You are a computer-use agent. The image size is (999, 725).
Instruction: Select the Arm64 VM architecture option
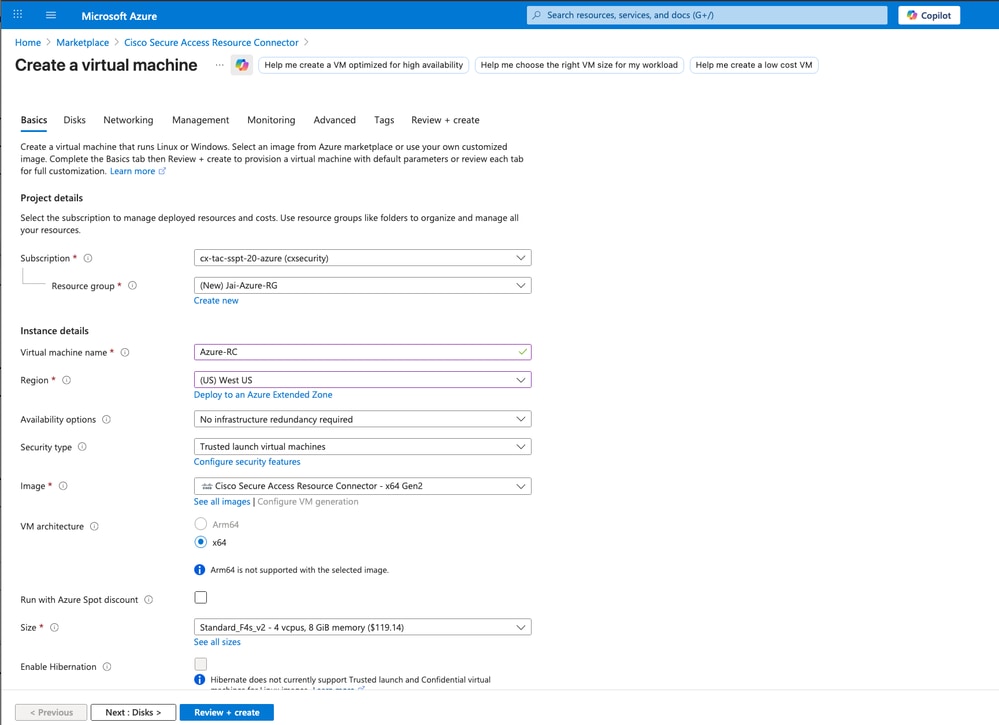coord(201,523)
